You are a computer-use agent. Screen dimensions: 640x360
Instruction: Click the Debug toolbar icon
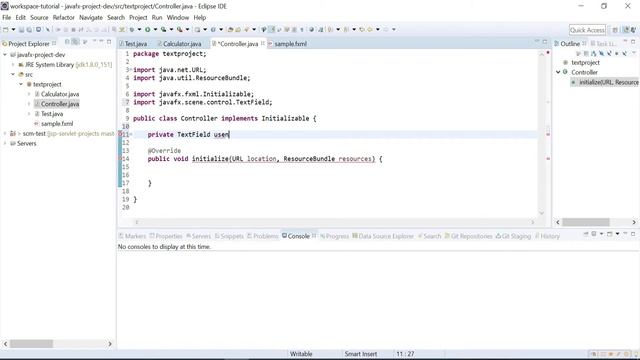(x=131, y=29)
